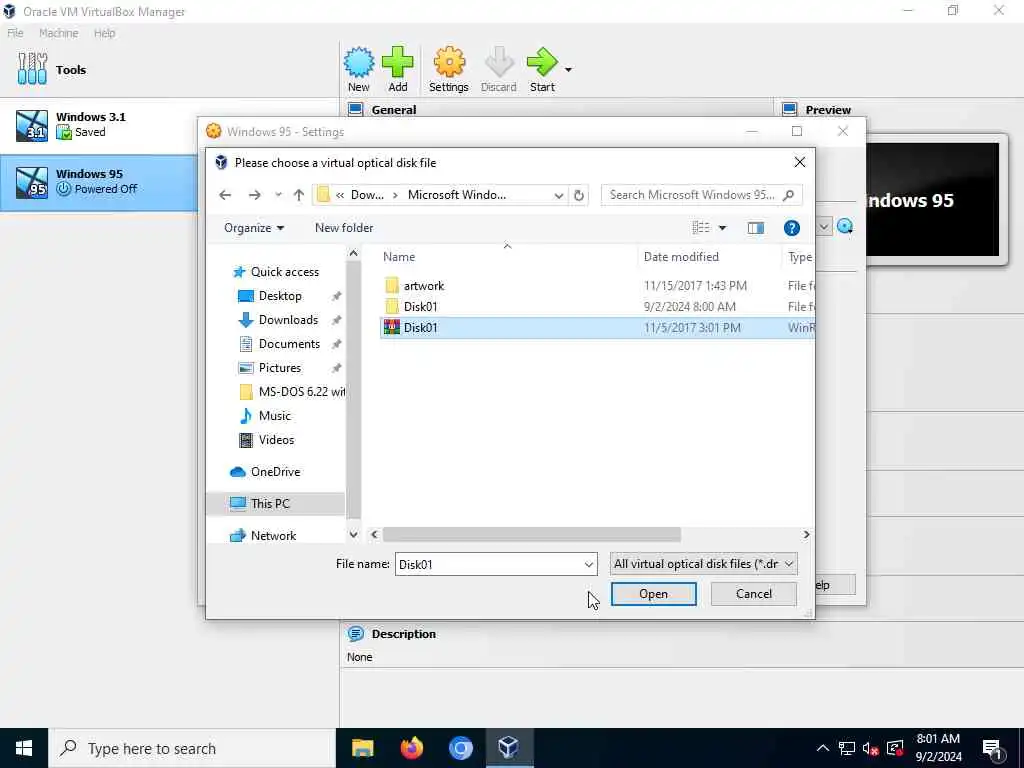Select Network in the navigation pane
Viewport: 1024px width, 768px height.
(x=273, y=536)
